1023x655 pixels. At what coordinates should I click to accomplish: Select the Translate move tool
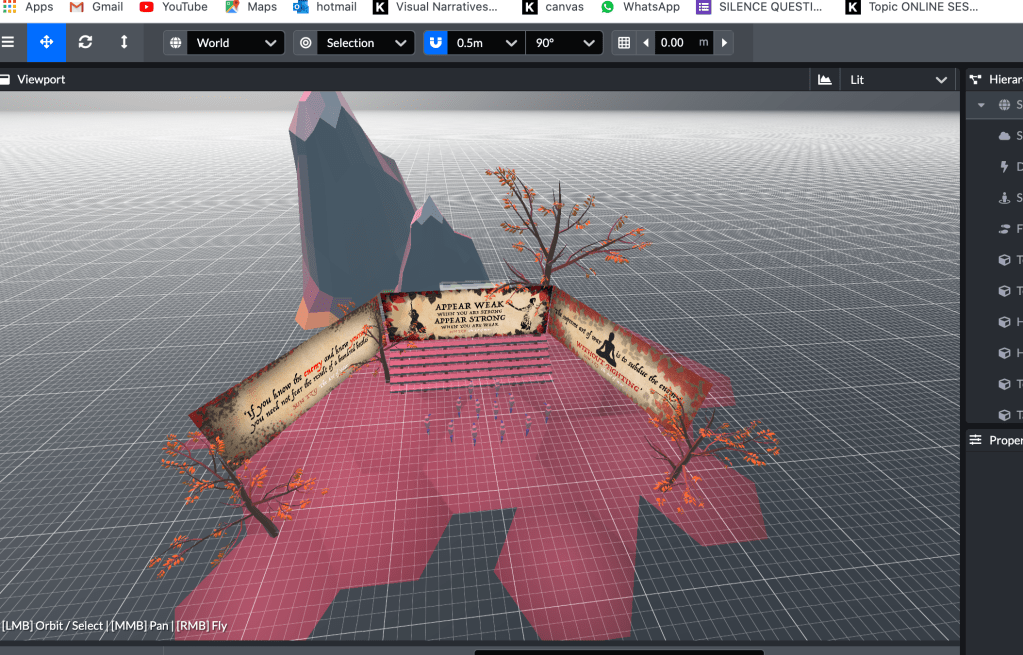[x=46, y=43]
